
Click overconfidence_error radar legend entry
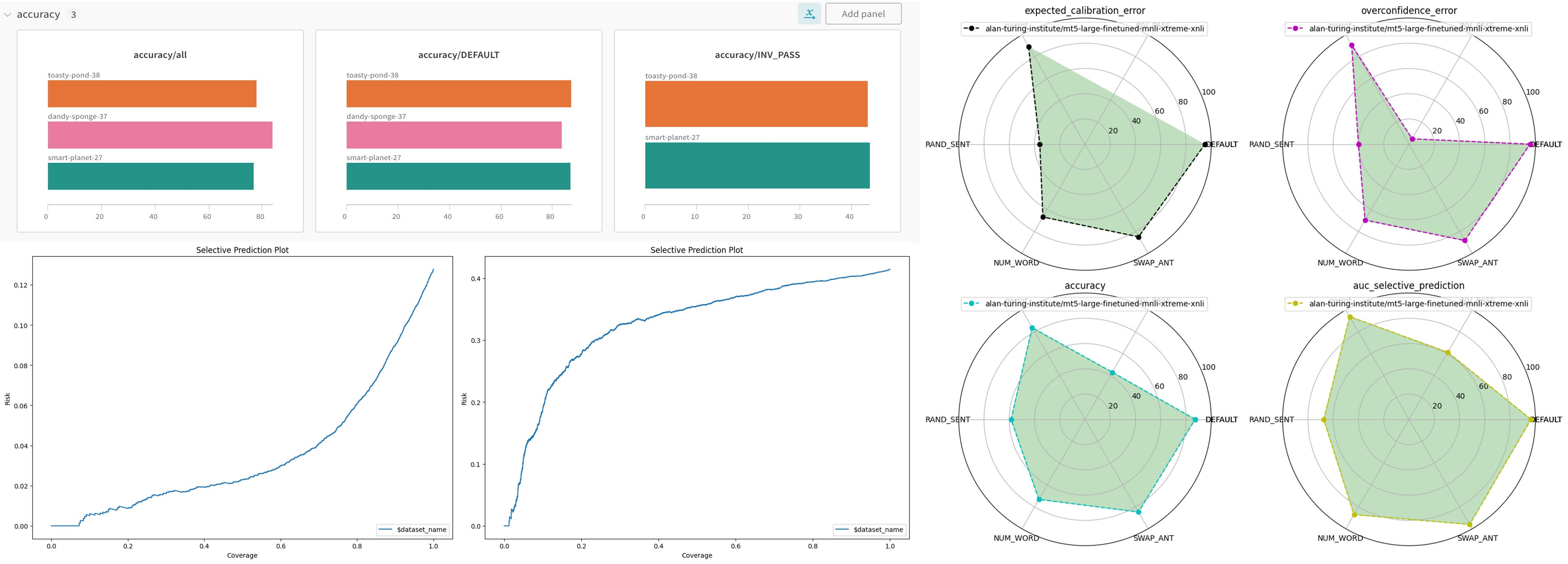point(1409,28)
